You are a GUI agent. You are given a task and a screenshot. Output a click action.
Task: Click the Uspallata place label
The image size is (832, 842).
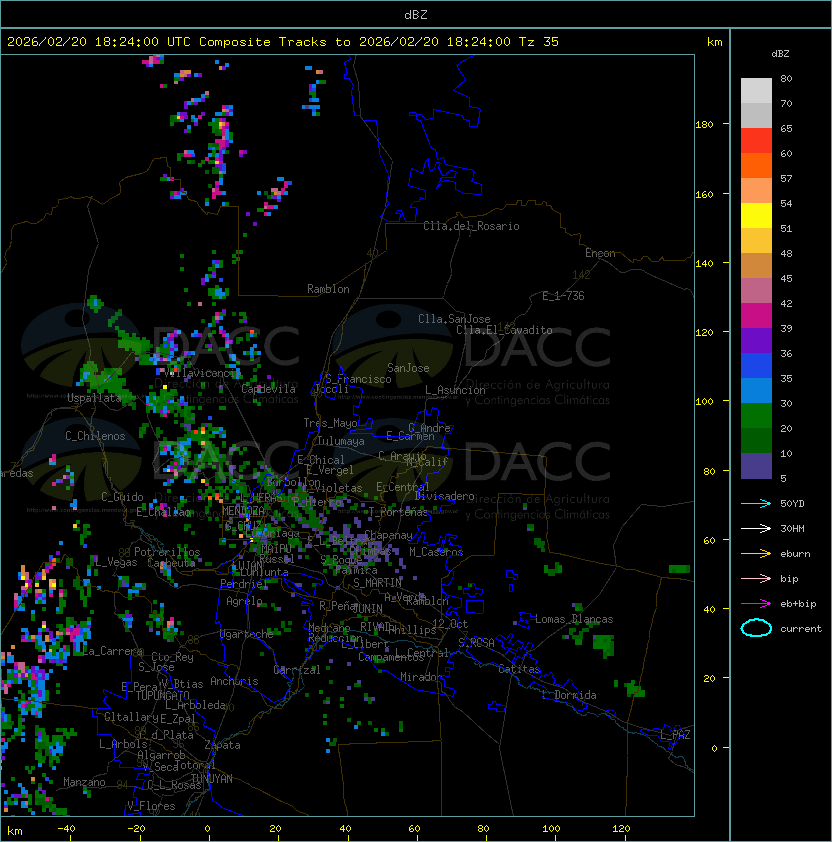coord(94,398)
